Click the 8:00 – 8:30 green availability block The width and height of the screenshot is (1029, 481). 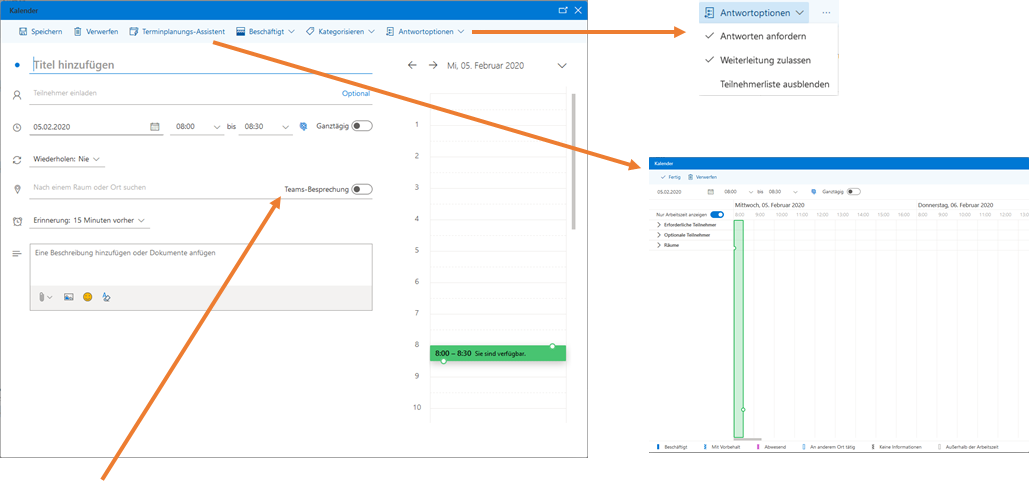coord(497,353)
